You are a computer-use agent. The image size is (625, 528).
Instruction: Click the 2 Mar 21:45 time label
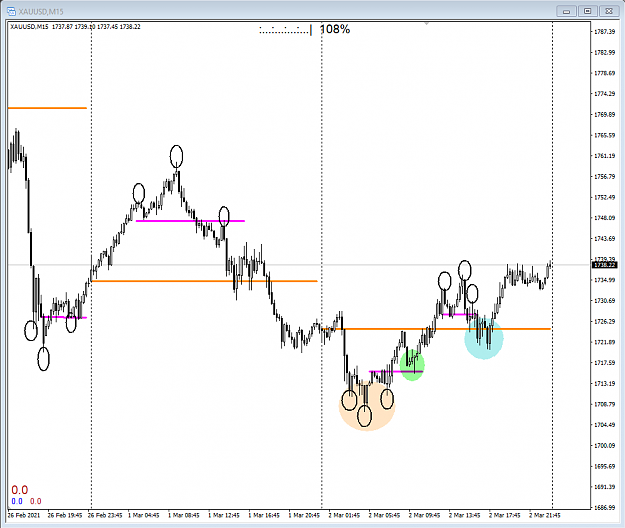[x=545, y=515]
